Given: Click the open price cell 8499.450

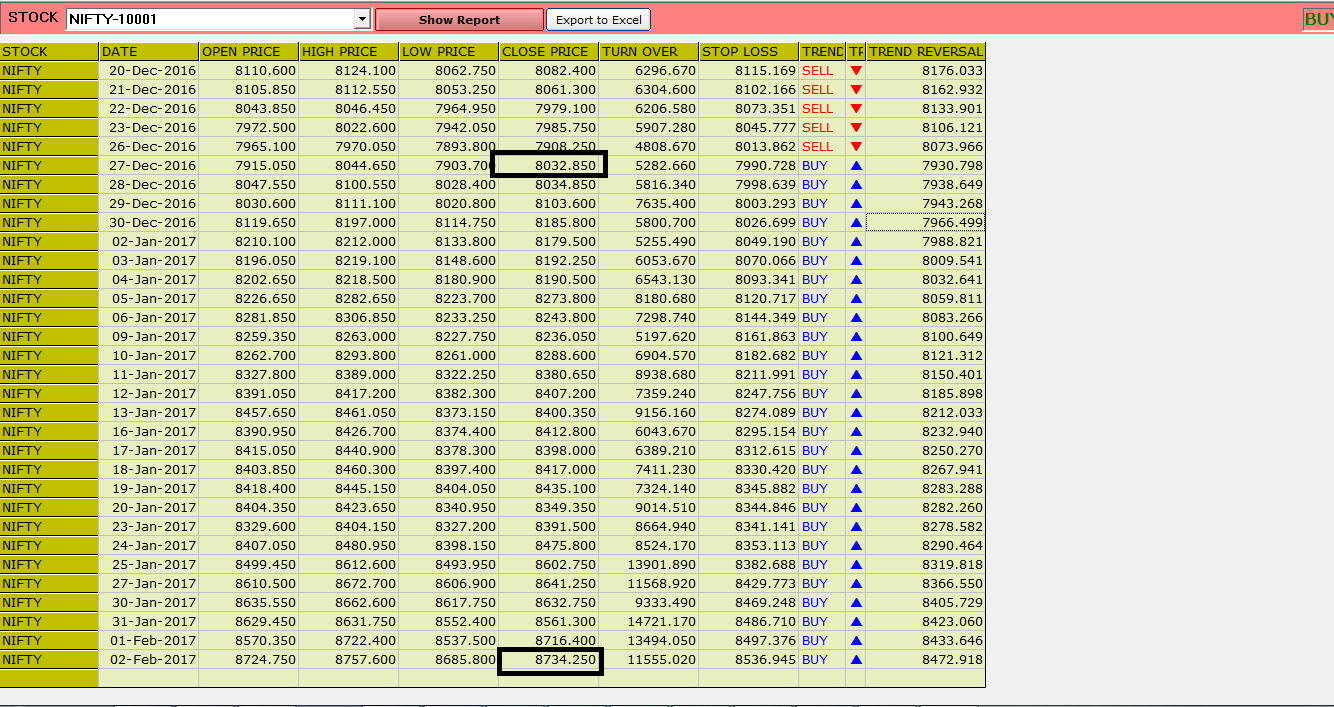Looking at the screenshot, I should [249, 565].
